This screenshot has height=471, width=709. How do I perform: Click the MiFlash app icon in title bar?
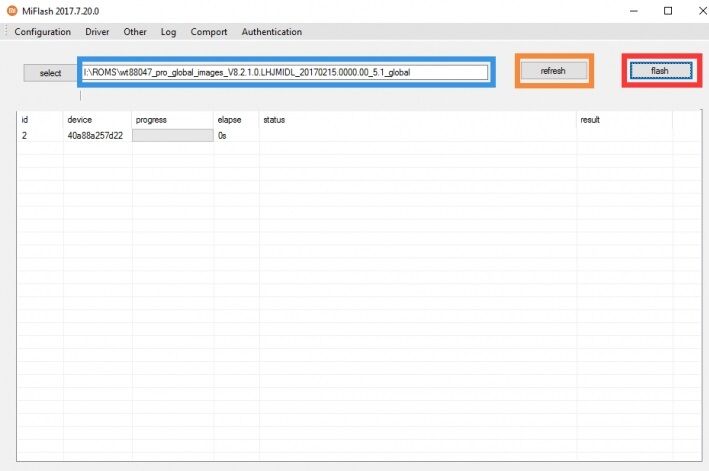[12, 10]
